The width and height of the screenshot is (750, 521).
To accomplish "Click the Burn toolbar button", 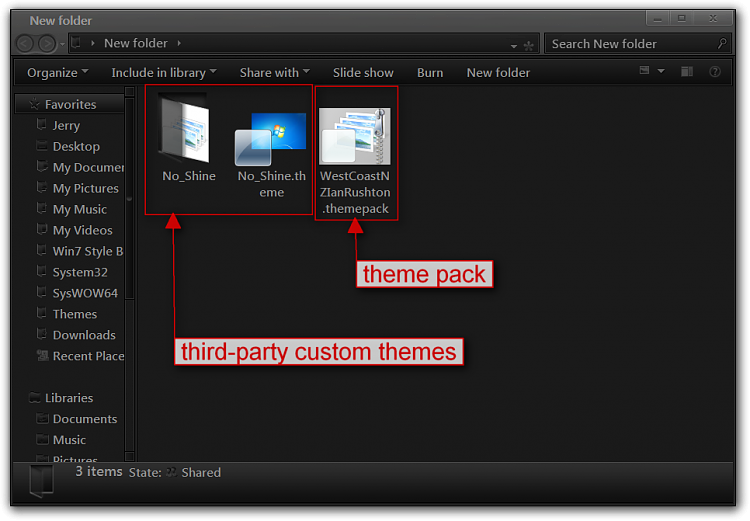I will tap(430, 73).
